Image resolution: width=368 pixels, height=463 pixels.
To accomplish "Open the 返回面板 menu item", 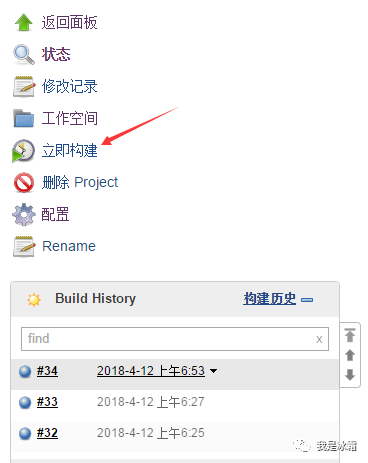I will coord(69,22).
